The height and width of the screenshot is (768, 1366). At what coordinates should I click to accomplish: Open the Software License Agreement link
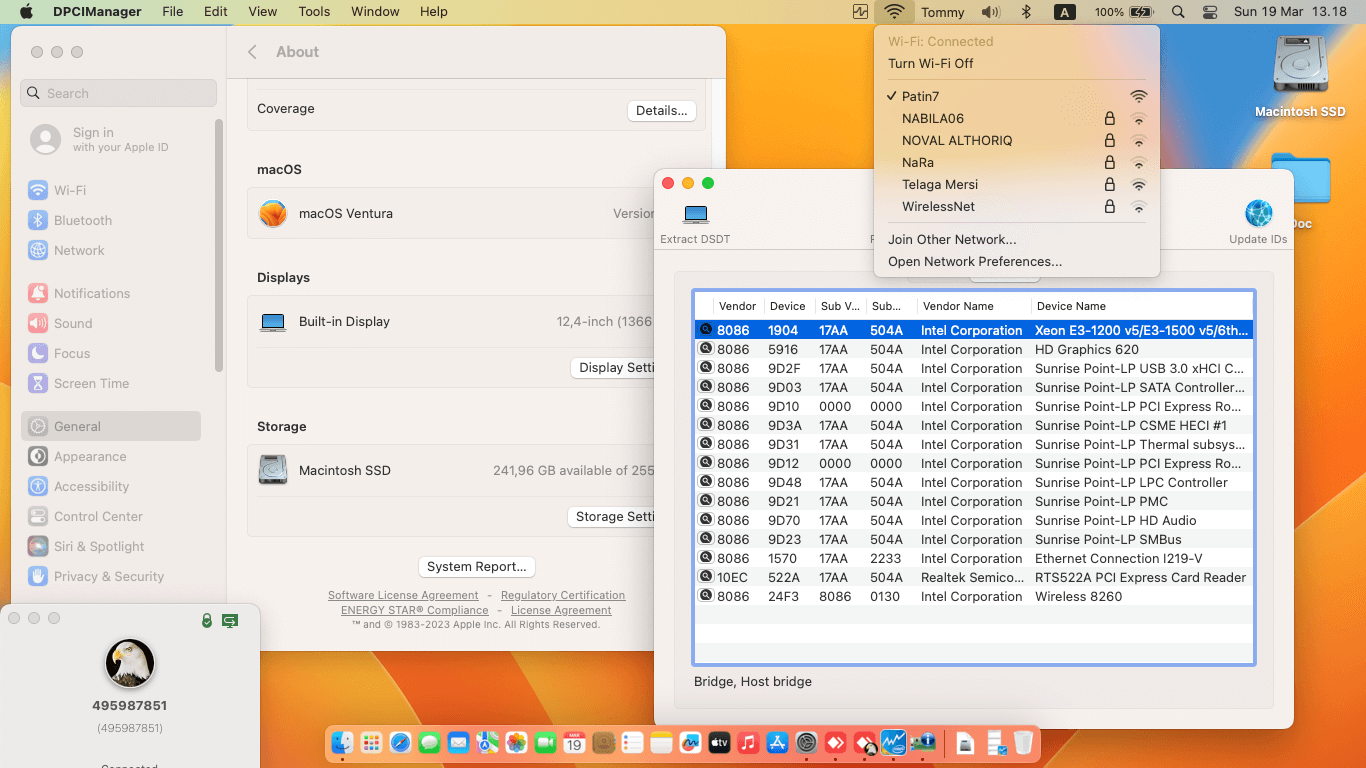[x=403, y=595]
